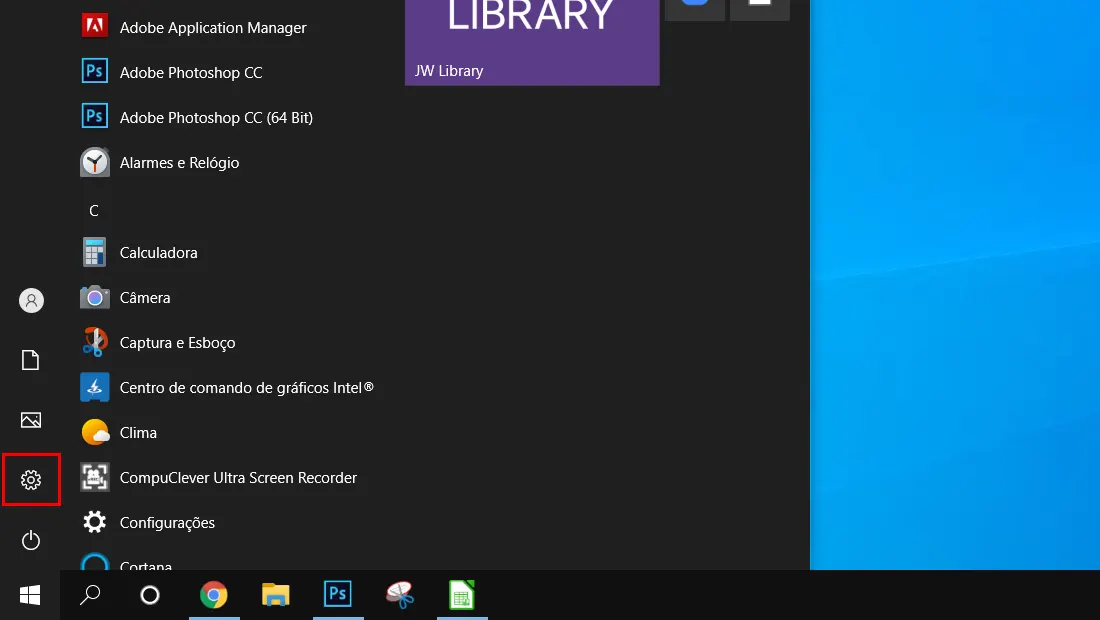Image resolution: width=1100 pixels, height=620 pixels.
Task: Click Adobe Application Manager text
Action: [213, 28]
